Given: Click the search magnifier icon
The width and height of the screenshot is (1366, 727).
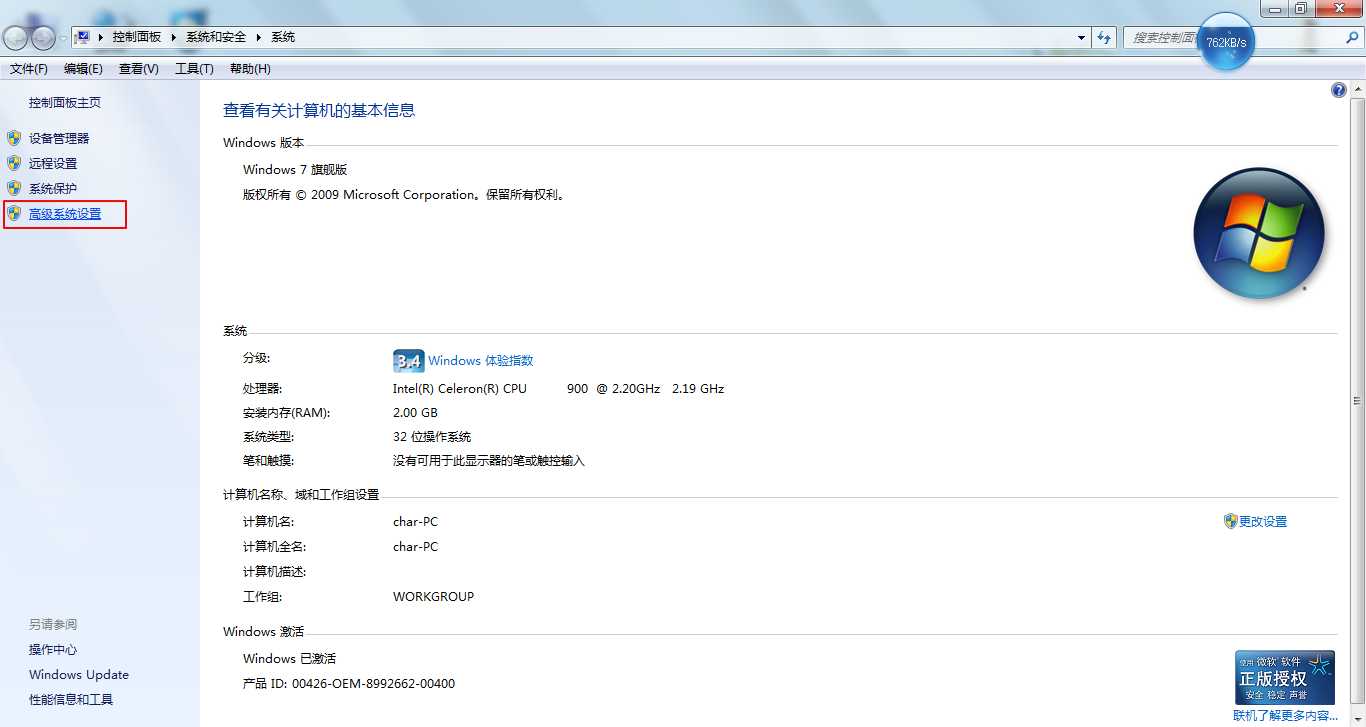Looking at the screenshot, I should tap(1352, 37).
